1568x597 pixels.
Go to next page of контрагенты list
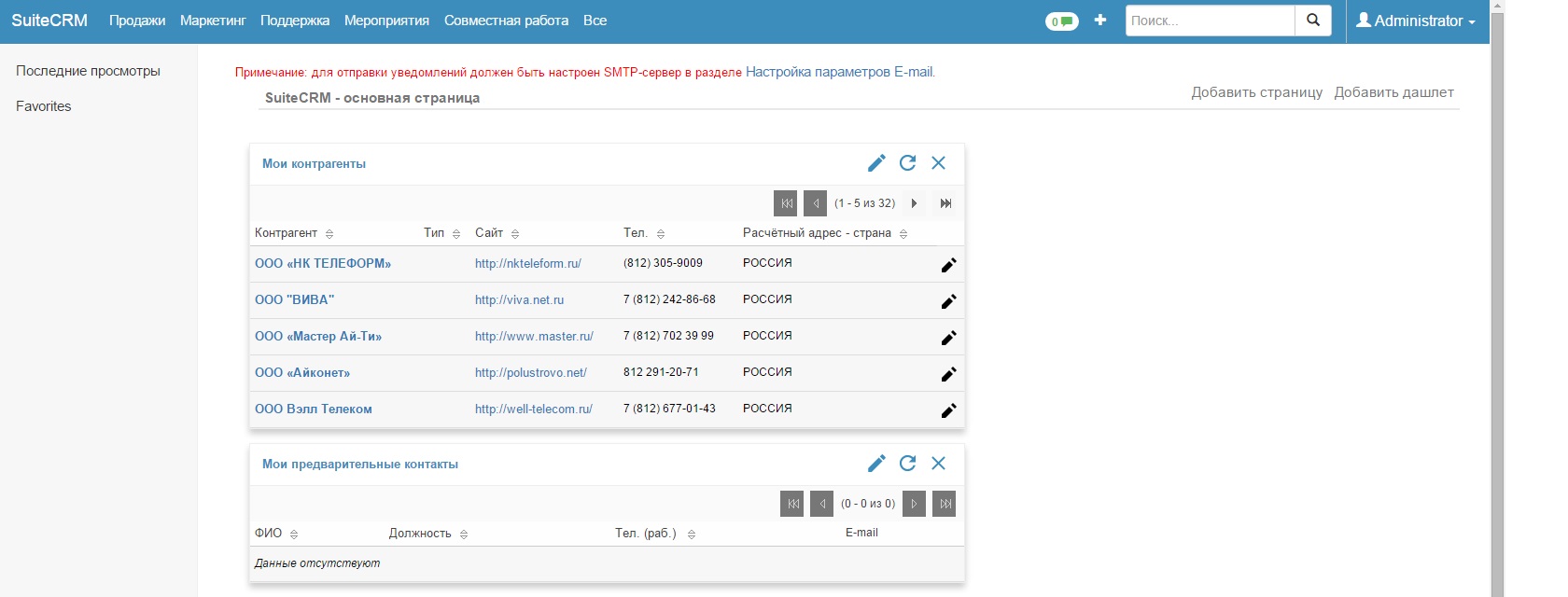tap(914, 203)
